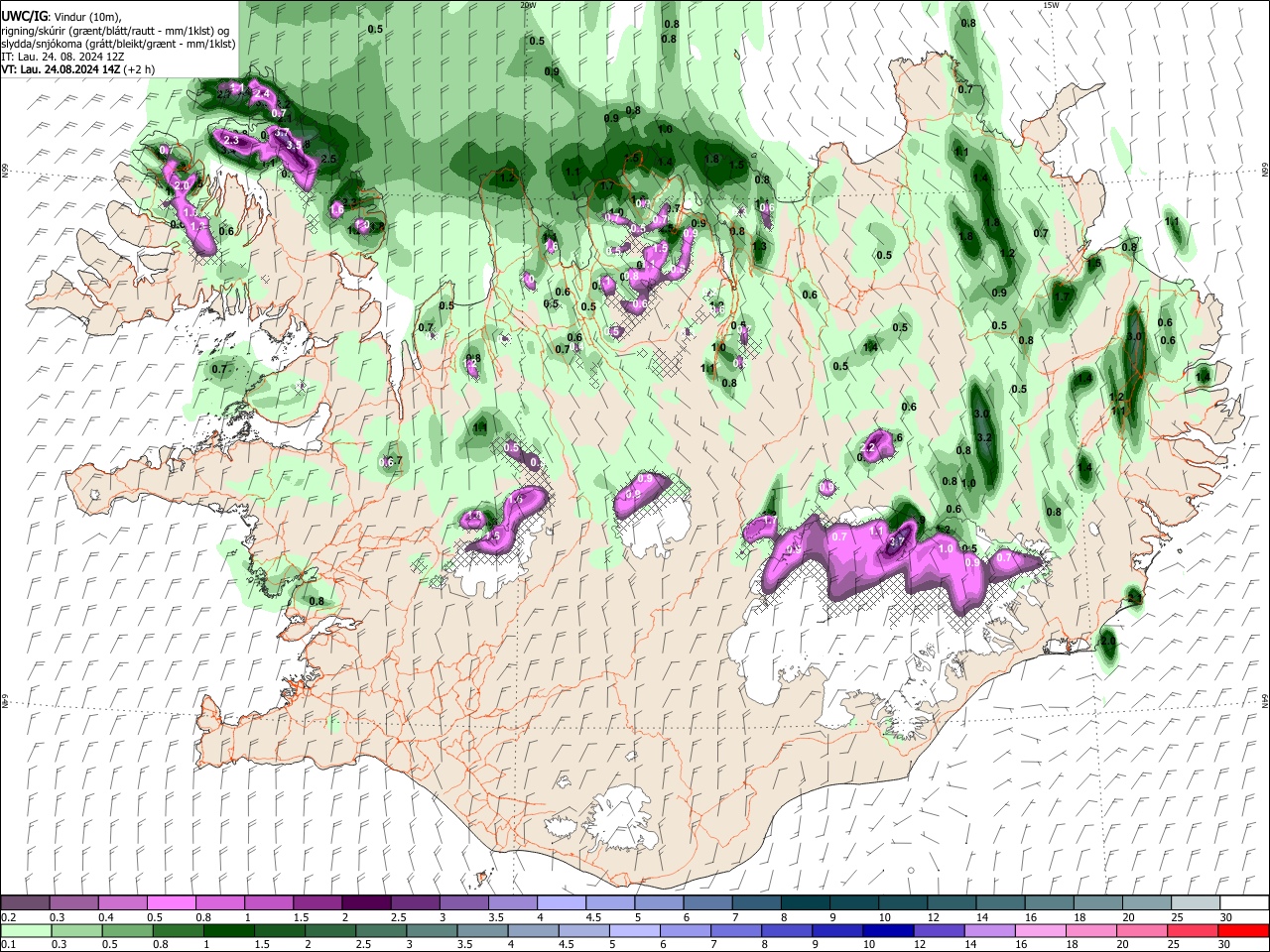Click pure red rain swatch after 30

(1242, 930)
